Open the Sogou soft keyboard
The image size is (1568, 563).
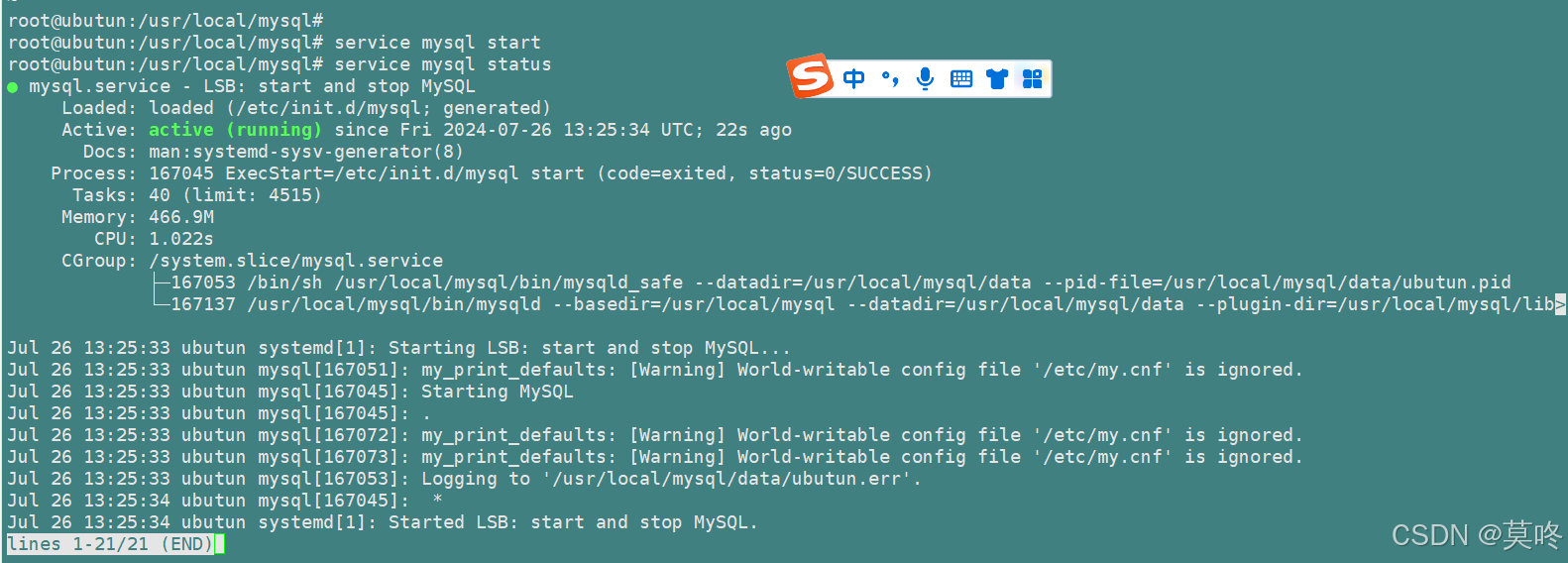point(961,79)
